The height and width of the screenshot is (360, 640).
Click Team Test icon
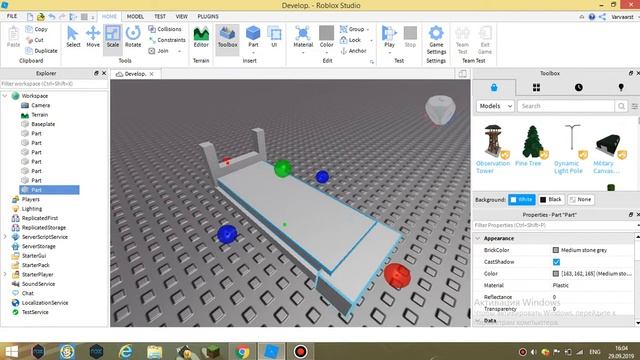pos(462,40)
